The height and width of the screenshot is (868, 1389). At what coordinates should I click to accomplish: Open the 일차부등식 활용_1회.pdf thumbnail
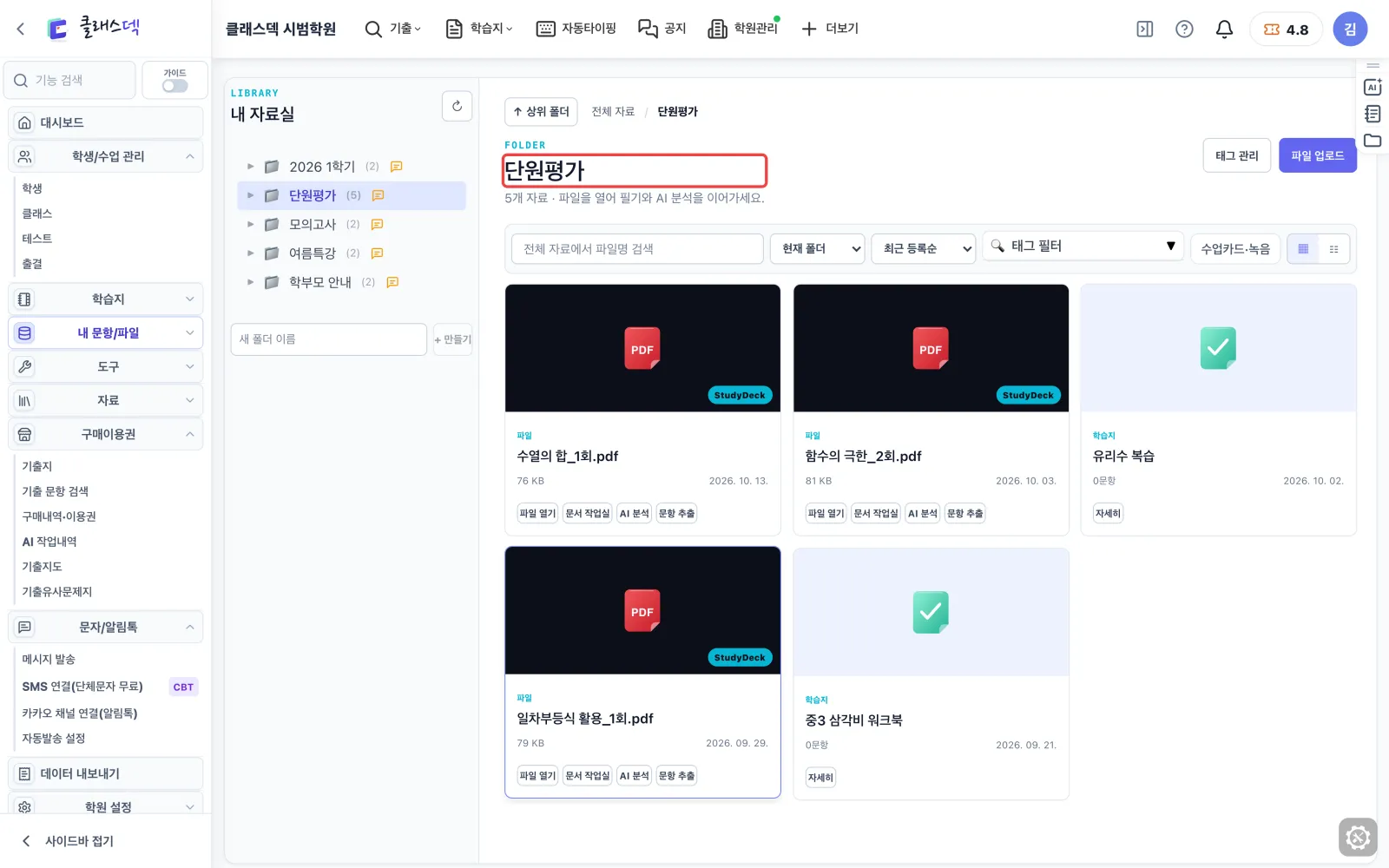(x=642, y=611)
